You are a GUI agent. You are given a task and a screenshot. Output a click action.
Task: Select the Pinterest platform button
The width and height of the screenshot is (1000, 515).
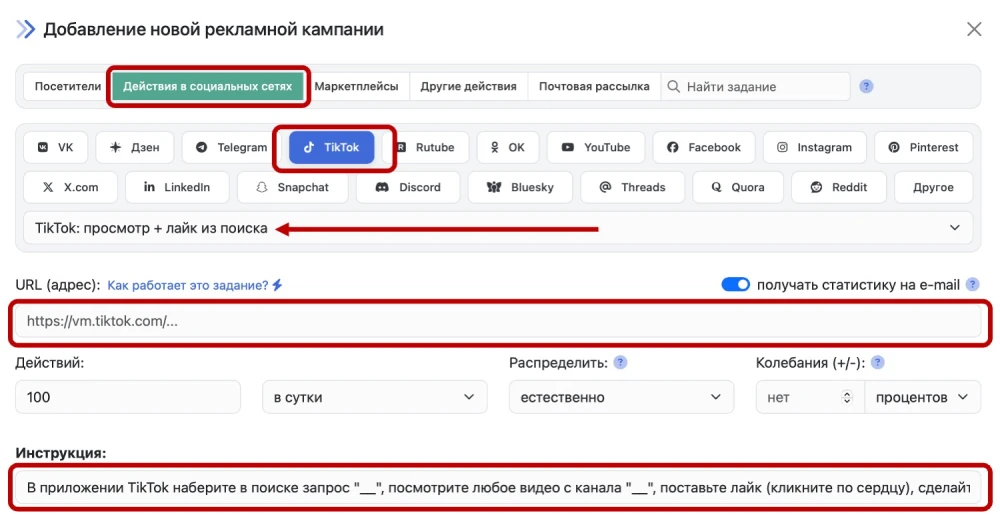pos(923,147)
